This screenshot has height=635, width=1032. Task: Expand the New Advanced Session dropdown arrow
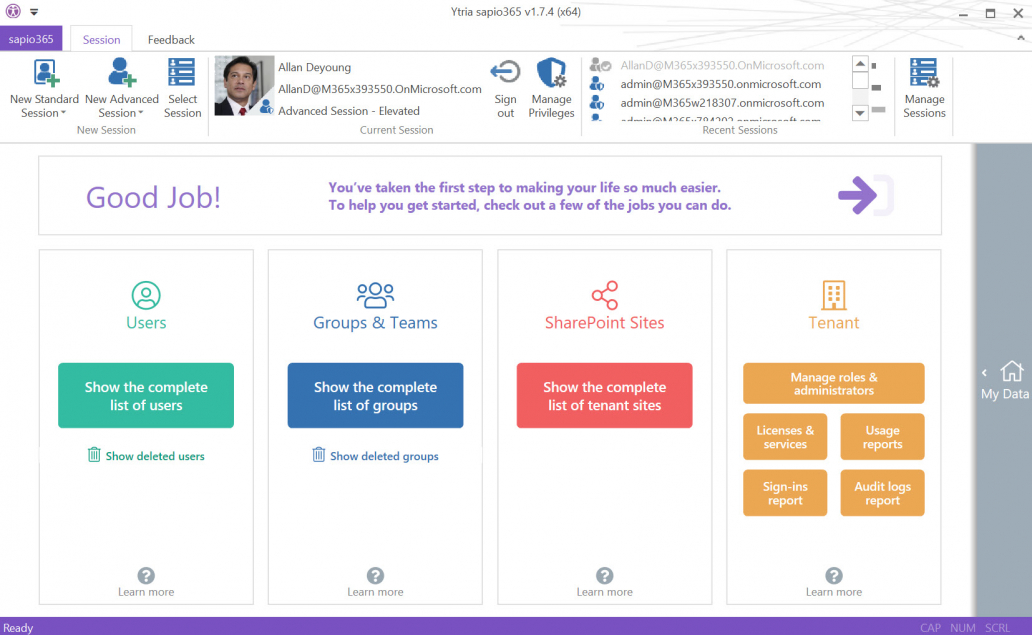140,113
